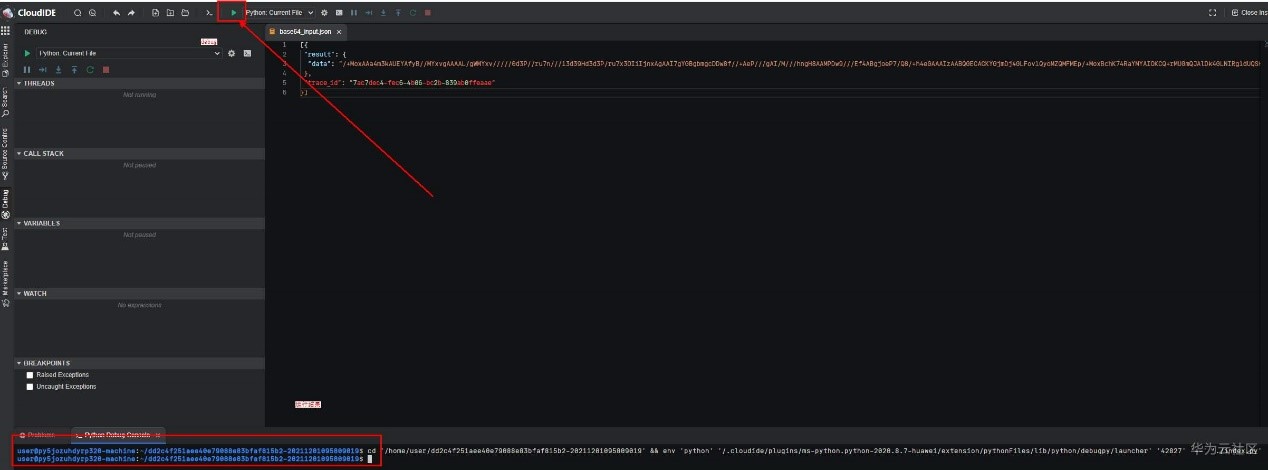Image resolution: width=1268 pixels, height=470 pixels.
Task: Open debug console icon in Debug panel
Action: pyautogui.click(x=247, y=53)
